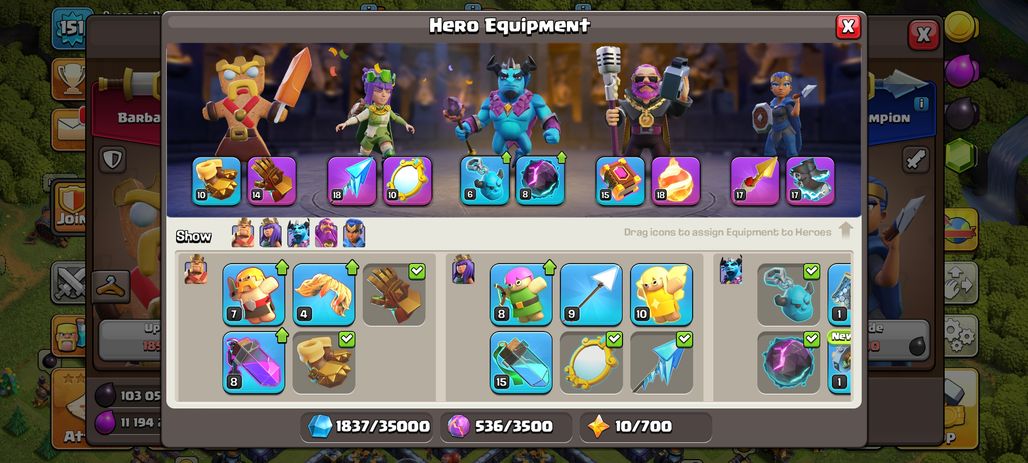The image size is (1028, 463).
Task: Select the level 8 Rage Vial equipment
Action: point(254,362)
